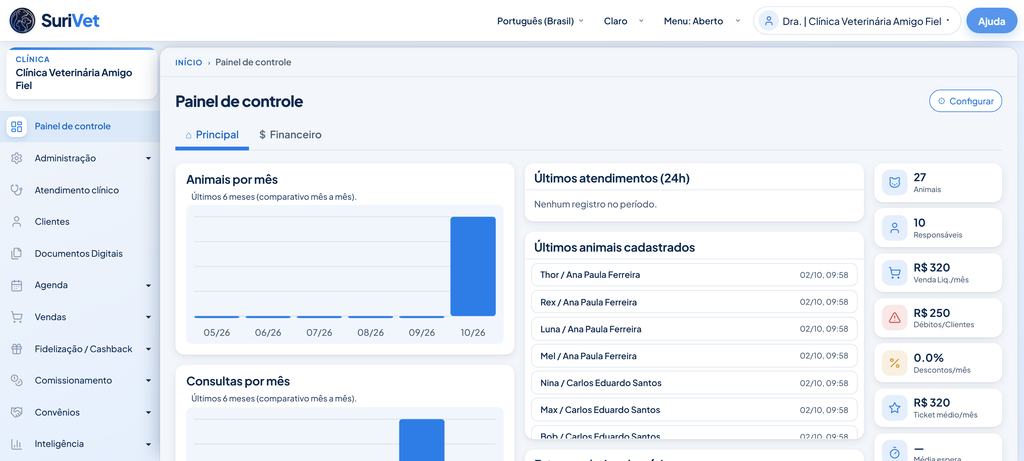
Task: Click the 10 Responsáveis value
Action: 920,223
